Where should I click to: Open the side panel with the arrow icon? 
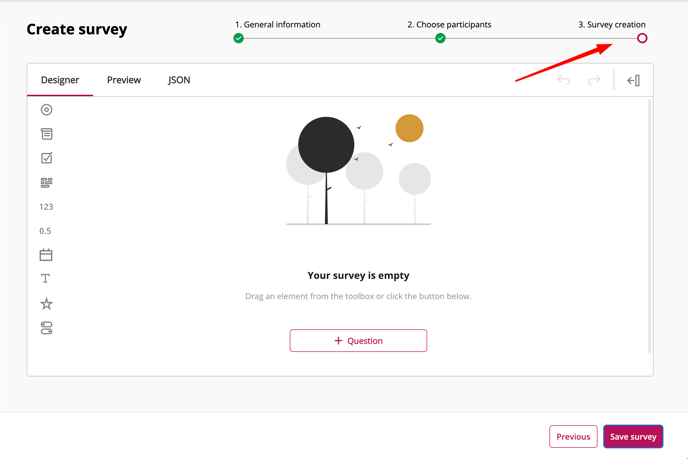[633, 80]
